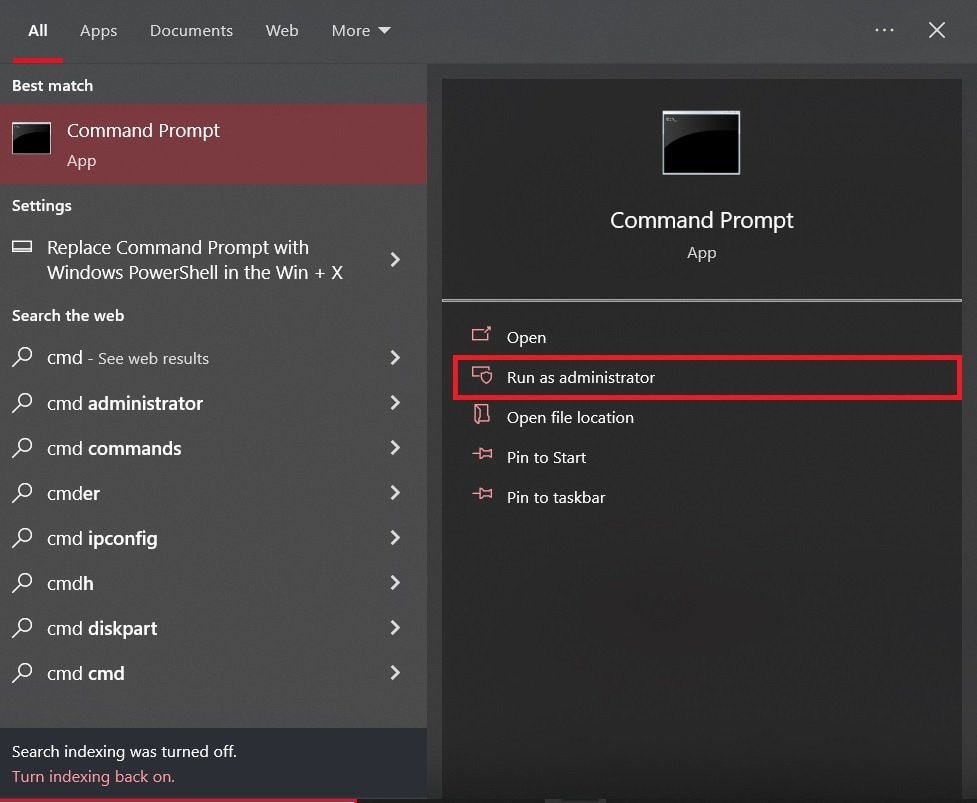Click the search icon next to cmd cmd
The height and width of the screenshot is (803, 977).
tap(22, 672)
